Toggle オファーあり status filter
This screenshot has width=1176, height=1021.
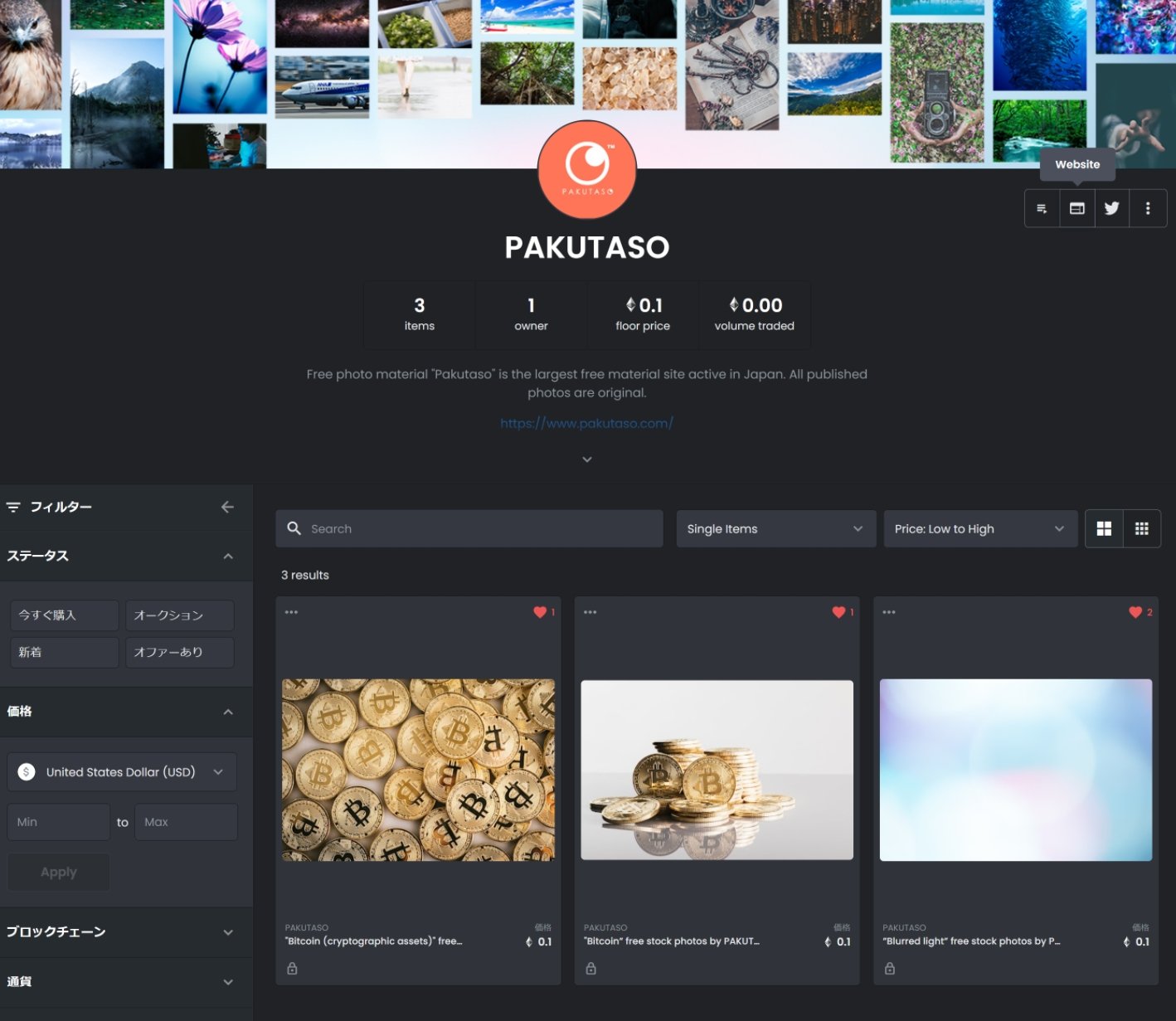pyautogui.click(x=180, y=652)
